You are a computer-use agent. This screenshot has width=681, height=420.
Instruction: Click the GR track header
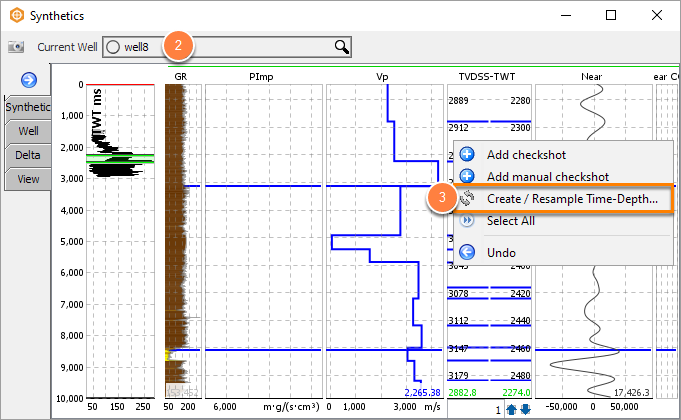[181, 76]
